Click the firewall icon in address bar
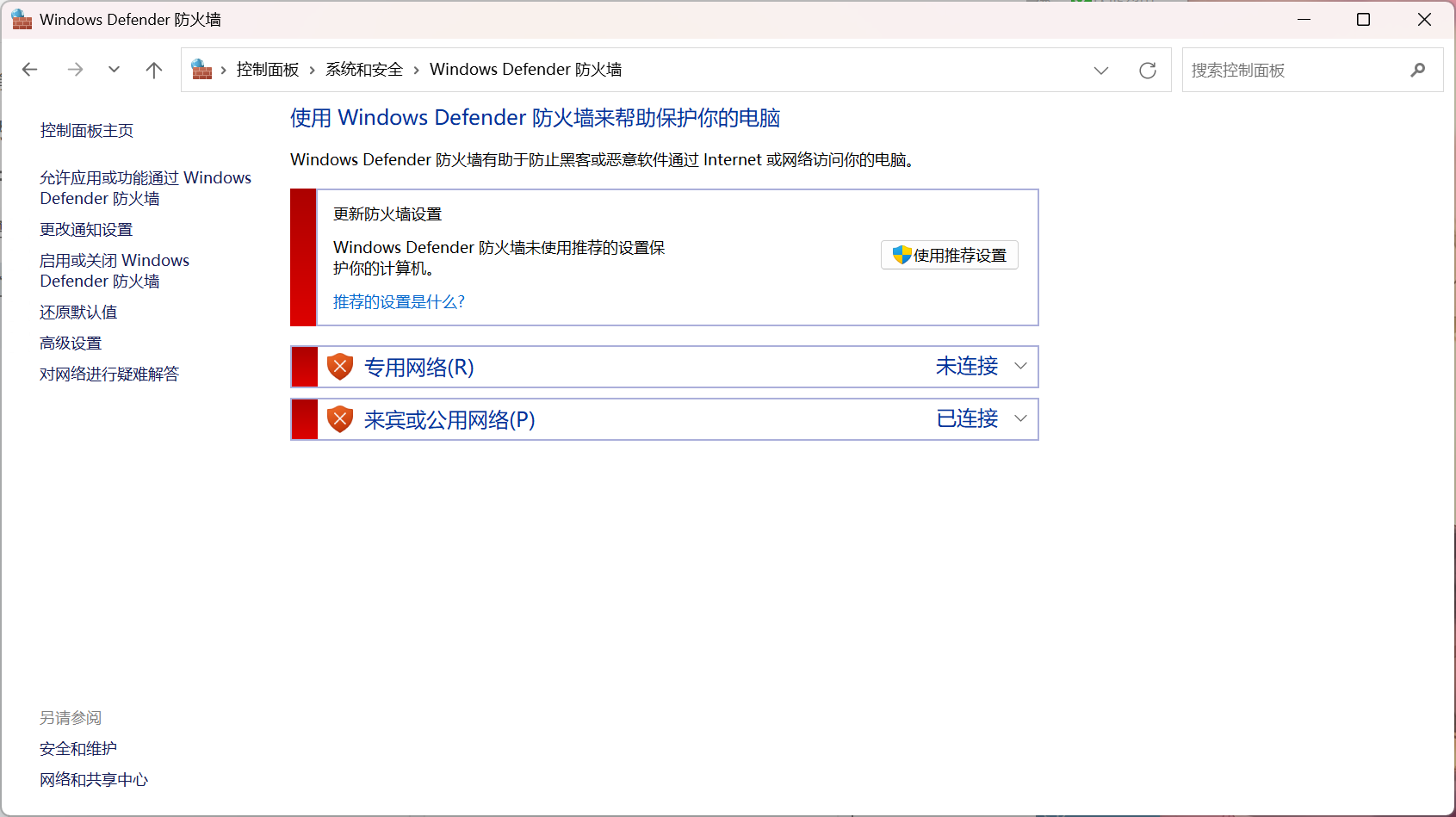 (x=201, y=69)
